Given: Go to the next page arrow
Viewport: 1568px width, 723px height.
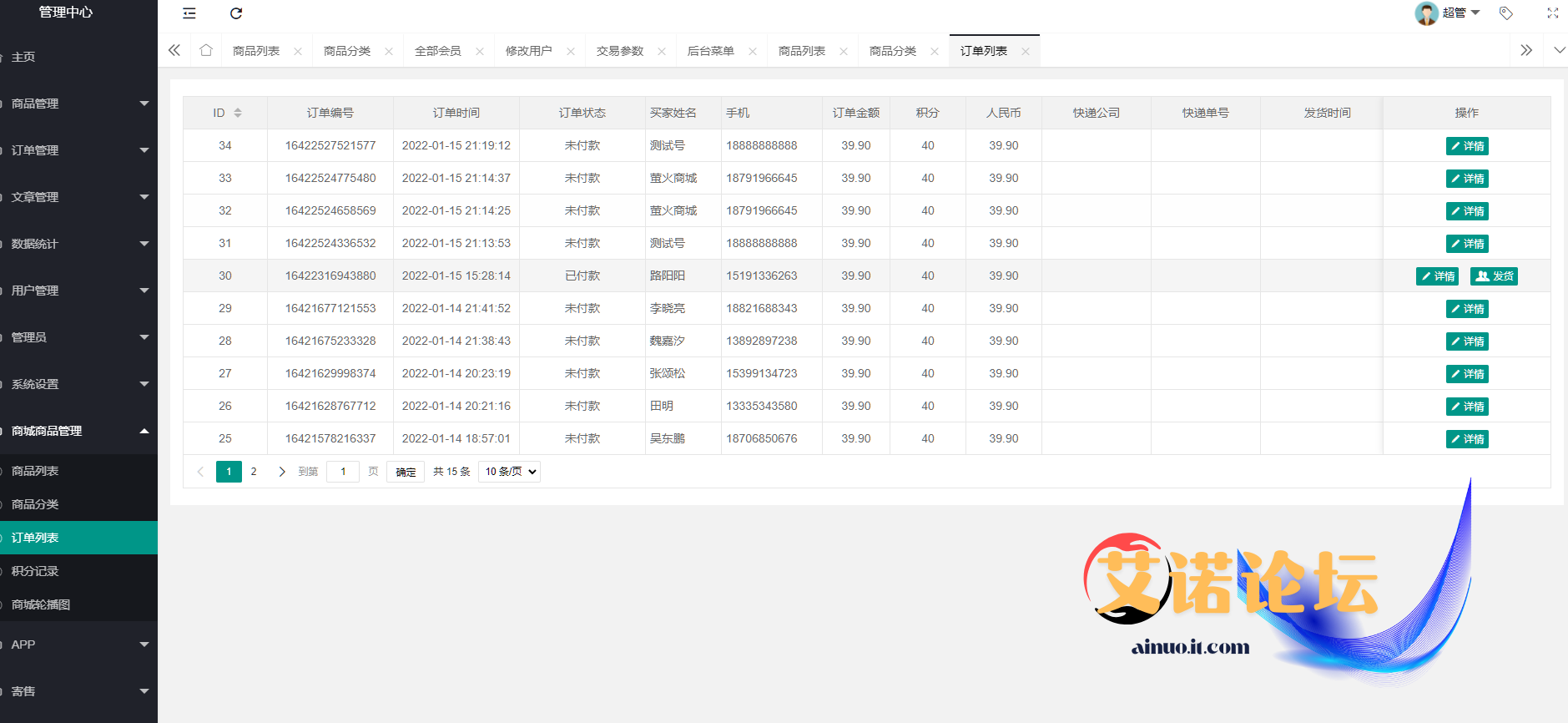Looking at the screenshot, I should pyautogui.click(x=281, y=472).
